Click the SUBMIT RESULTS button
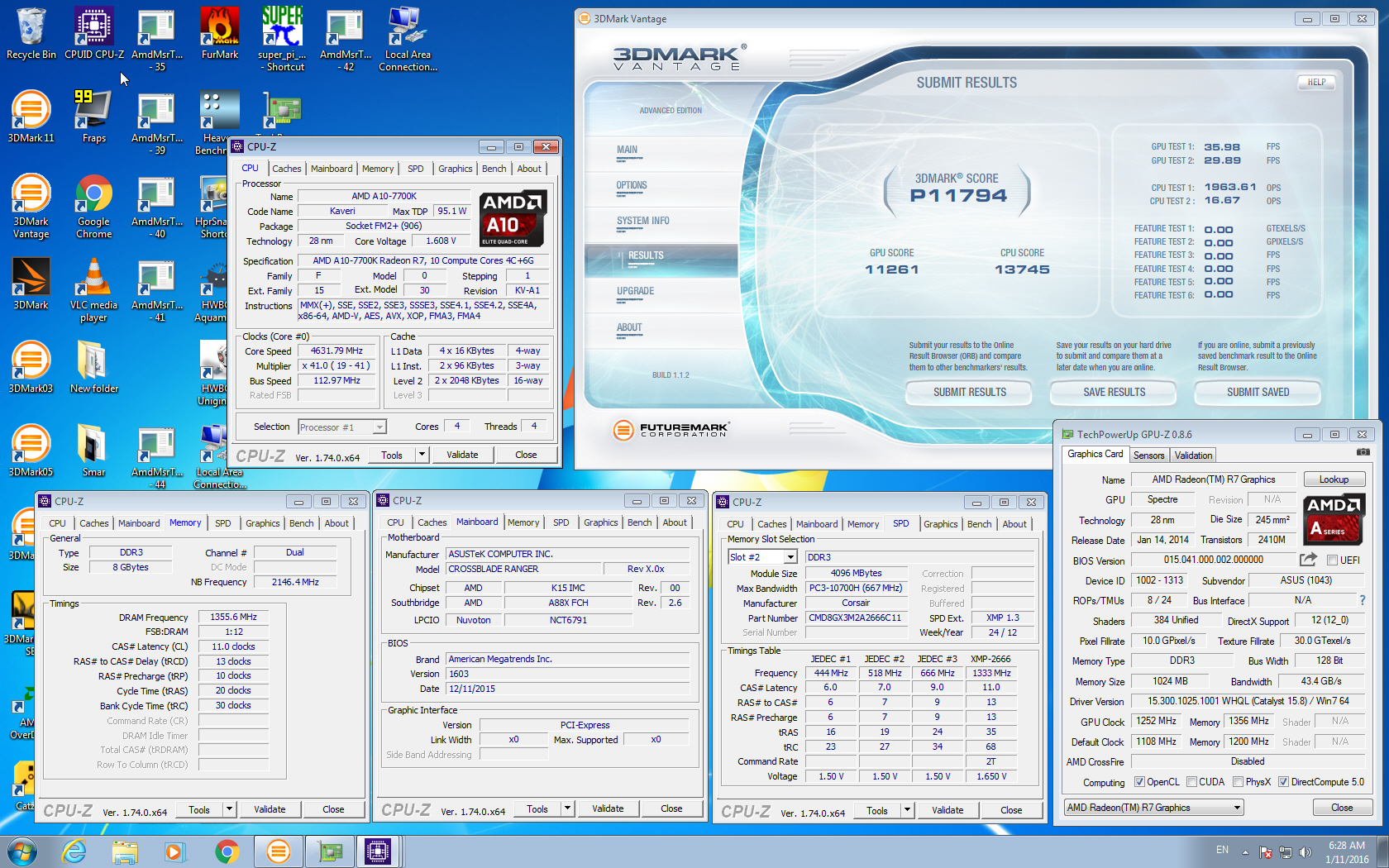This screenshot has height=868, width=1389. pyautogui.click(x=969, y=392)
